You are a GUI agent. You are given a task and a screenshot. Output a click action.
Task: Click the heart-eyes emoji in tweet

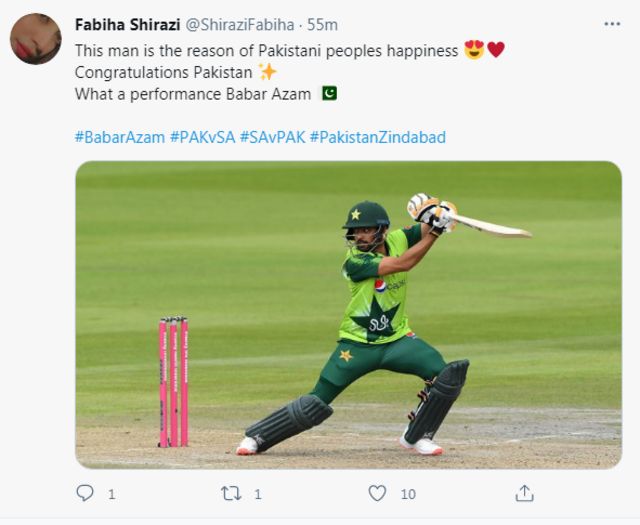473,49
